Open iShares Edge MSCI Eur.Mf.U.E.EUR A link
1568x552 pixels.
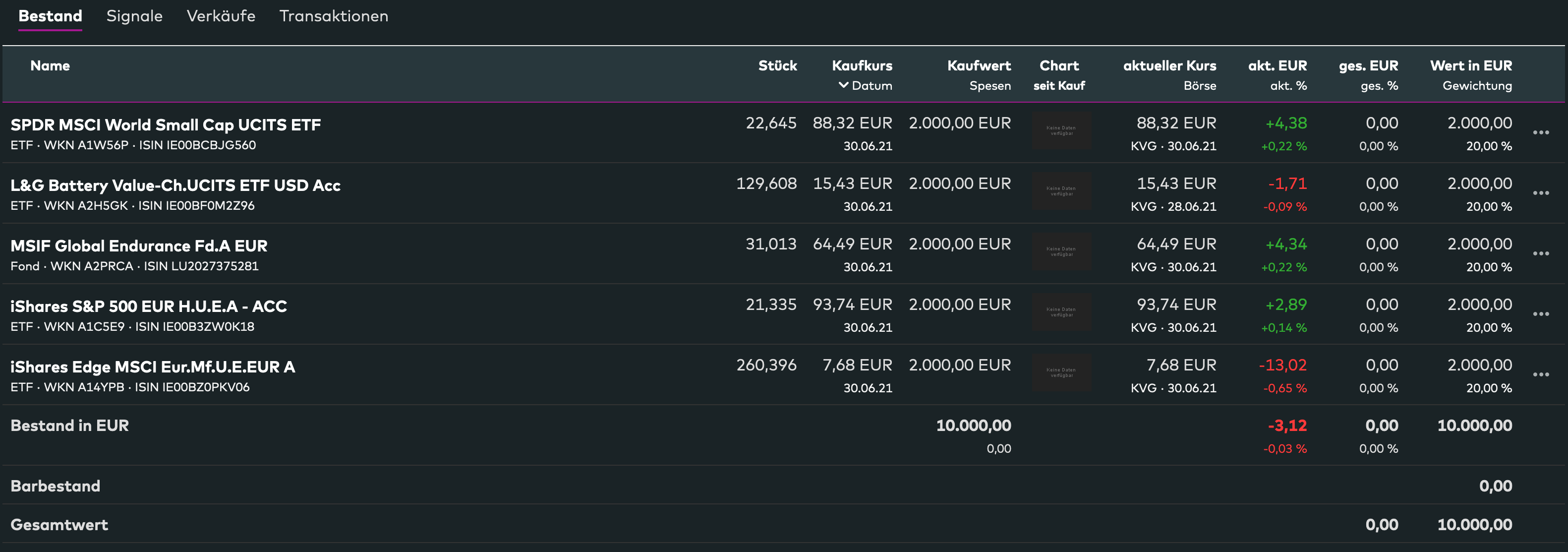click(153, 367)
